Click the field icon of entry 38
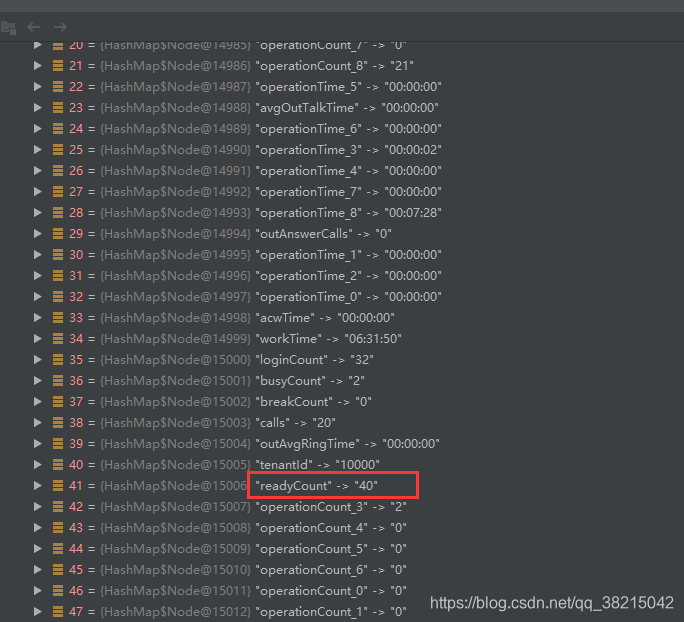The height and width of the screenshot is (622, 684). pos(58,423)
